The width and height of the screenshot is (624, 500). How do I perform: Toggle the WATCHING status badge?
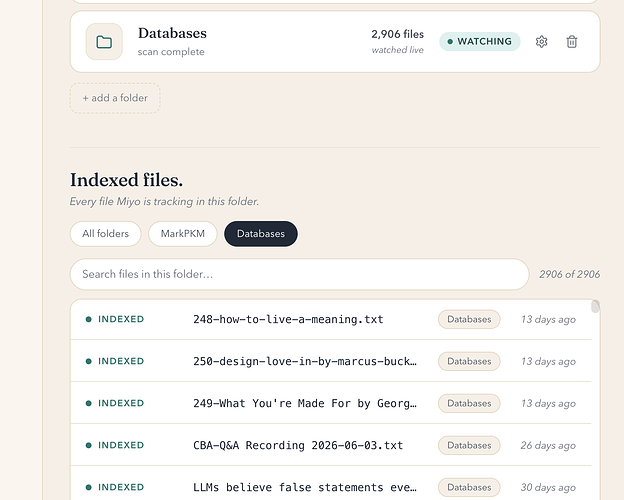tap(480, 41)
